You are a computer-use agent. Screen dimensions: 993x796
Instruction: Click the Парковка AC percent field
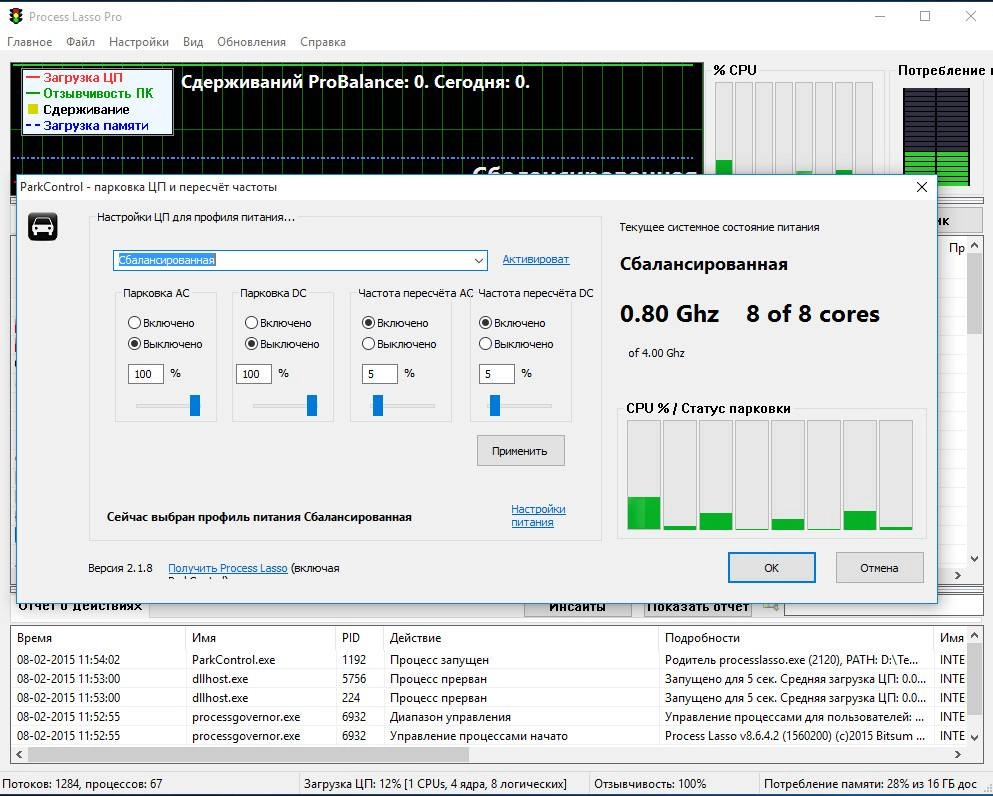[x=146, y=374]
